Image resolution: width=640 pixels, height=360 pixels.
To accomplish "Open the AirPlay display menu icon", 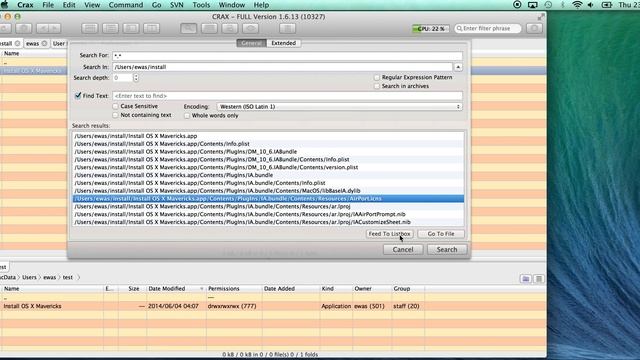I will [x=533, y=5].
